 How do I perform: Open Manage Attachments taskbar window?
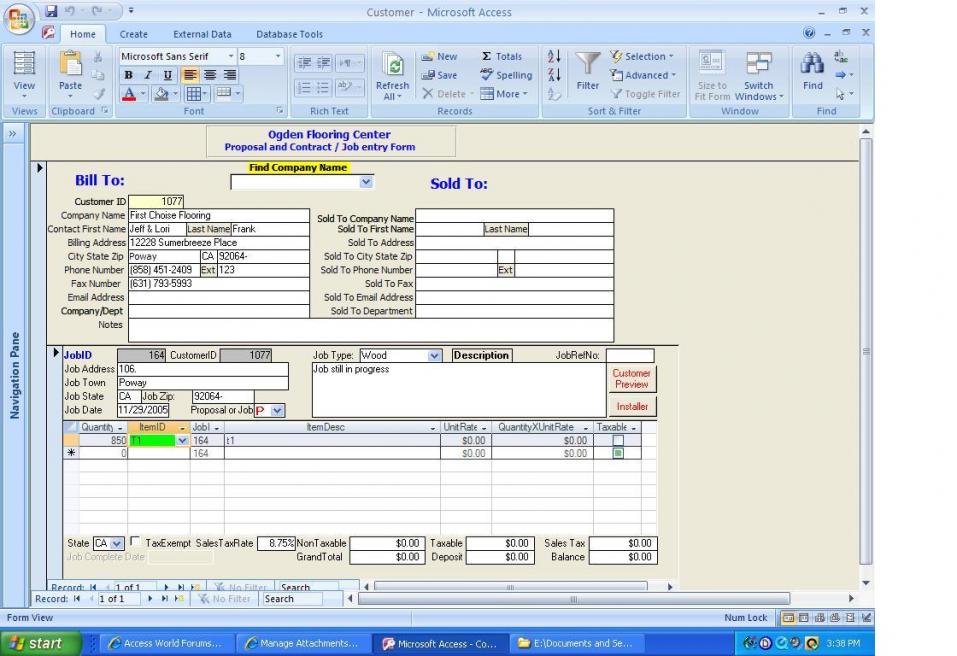coord(302,643)
